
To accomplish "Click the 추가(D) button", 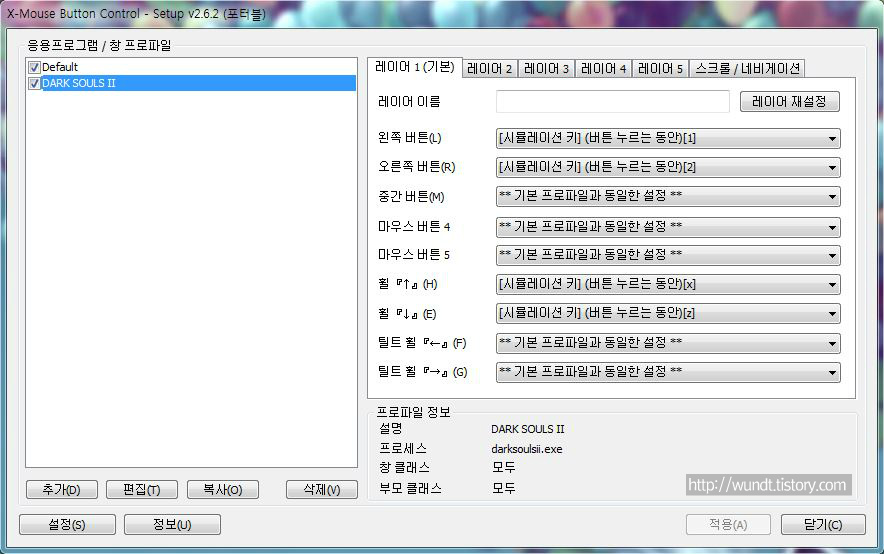I will coord(61,490).
